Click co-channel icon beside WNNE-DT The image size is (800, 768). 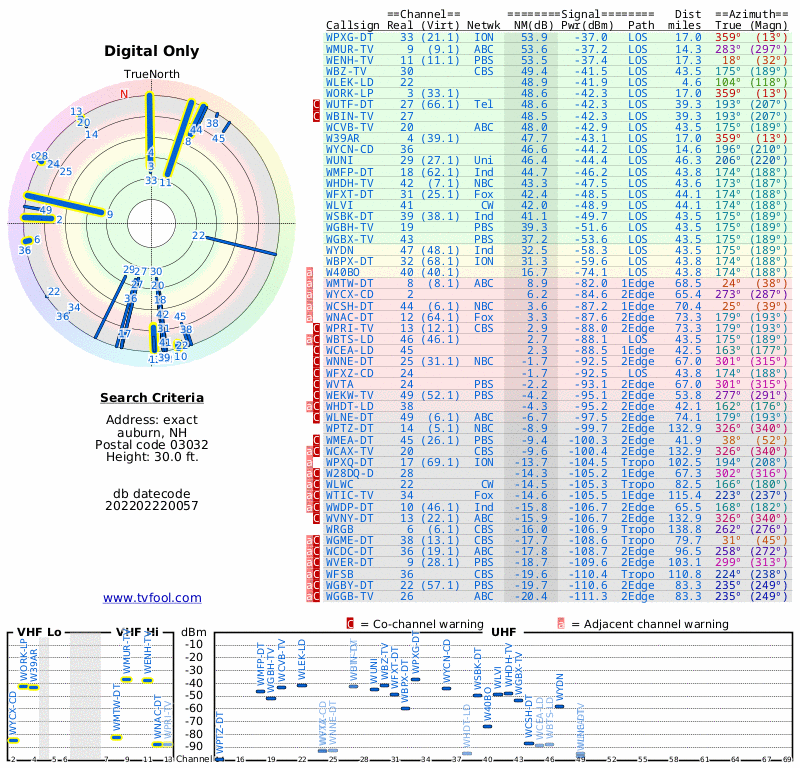pos(316,361)
